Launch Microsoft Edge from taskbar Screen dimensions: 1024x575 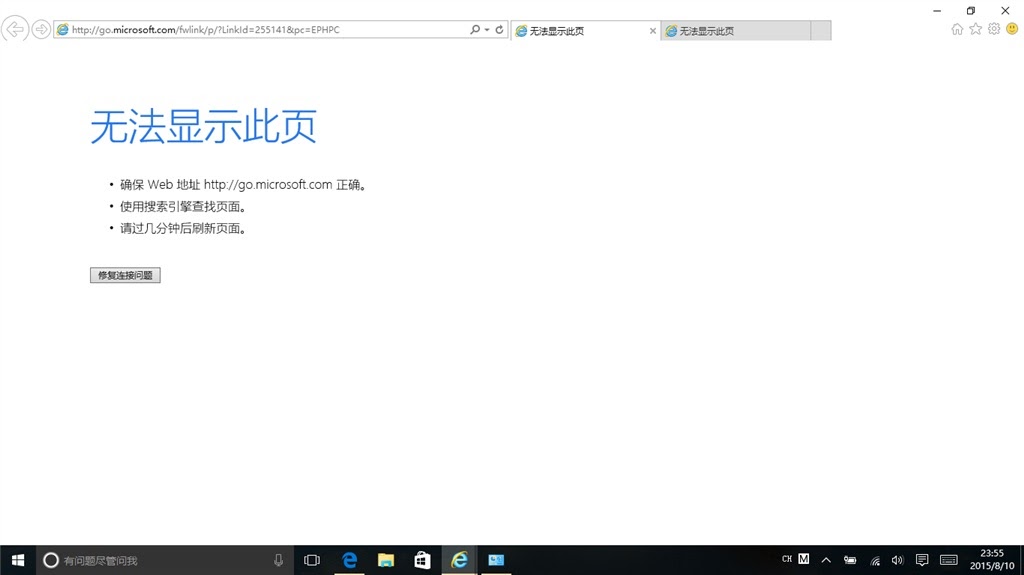tap(349, 560)
